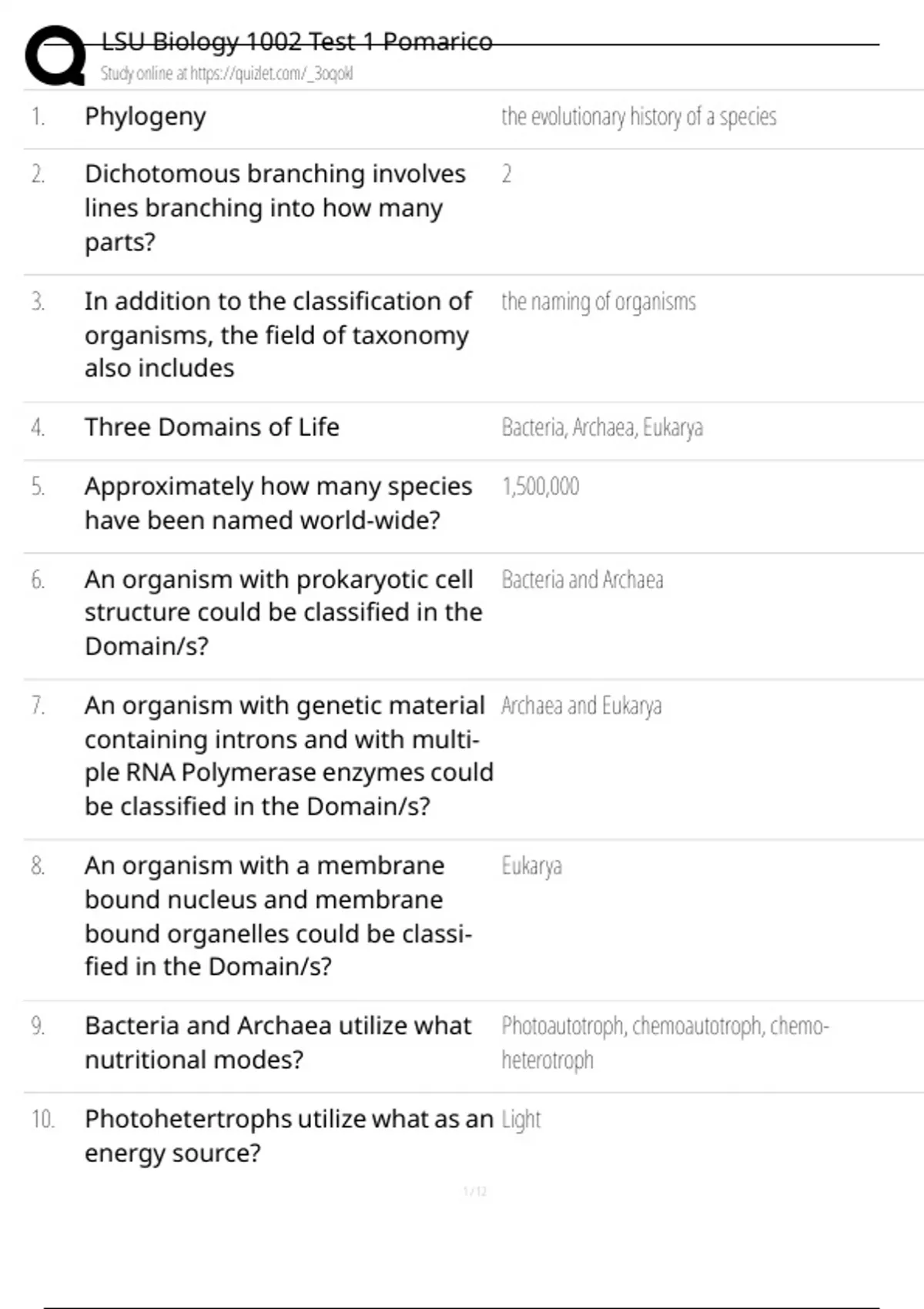Select the membrane bound nucleus question
924x1309 pixels.
click(278, 916)
